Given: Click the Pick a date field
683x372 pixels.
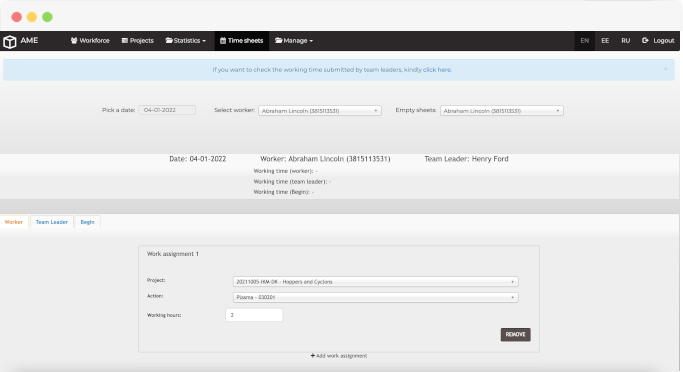Looking at the screenshot, I should pyautogui.click(x=167, y=110).
